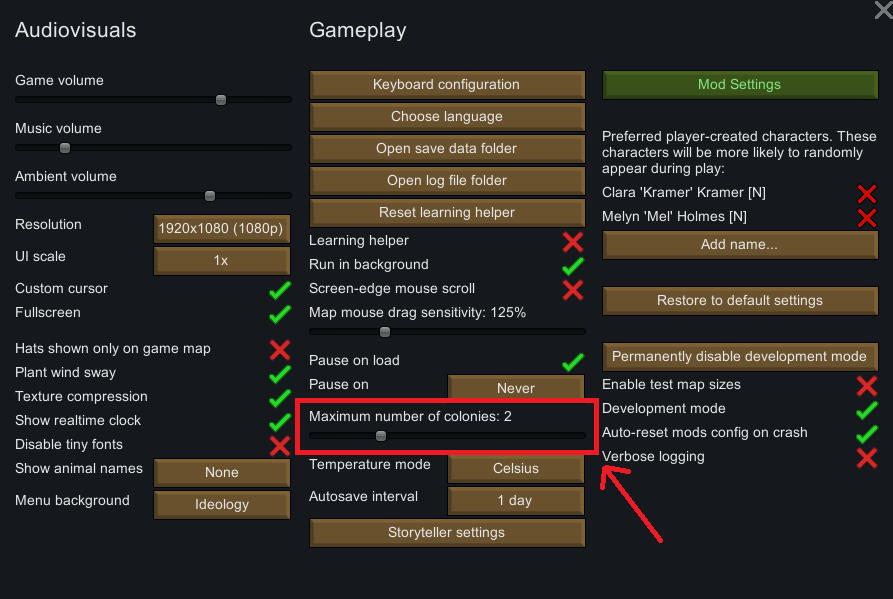The height and width of the screenshot is (599, 893).
Task: Disable the Fullscreen option
Action: coord(279,314)
